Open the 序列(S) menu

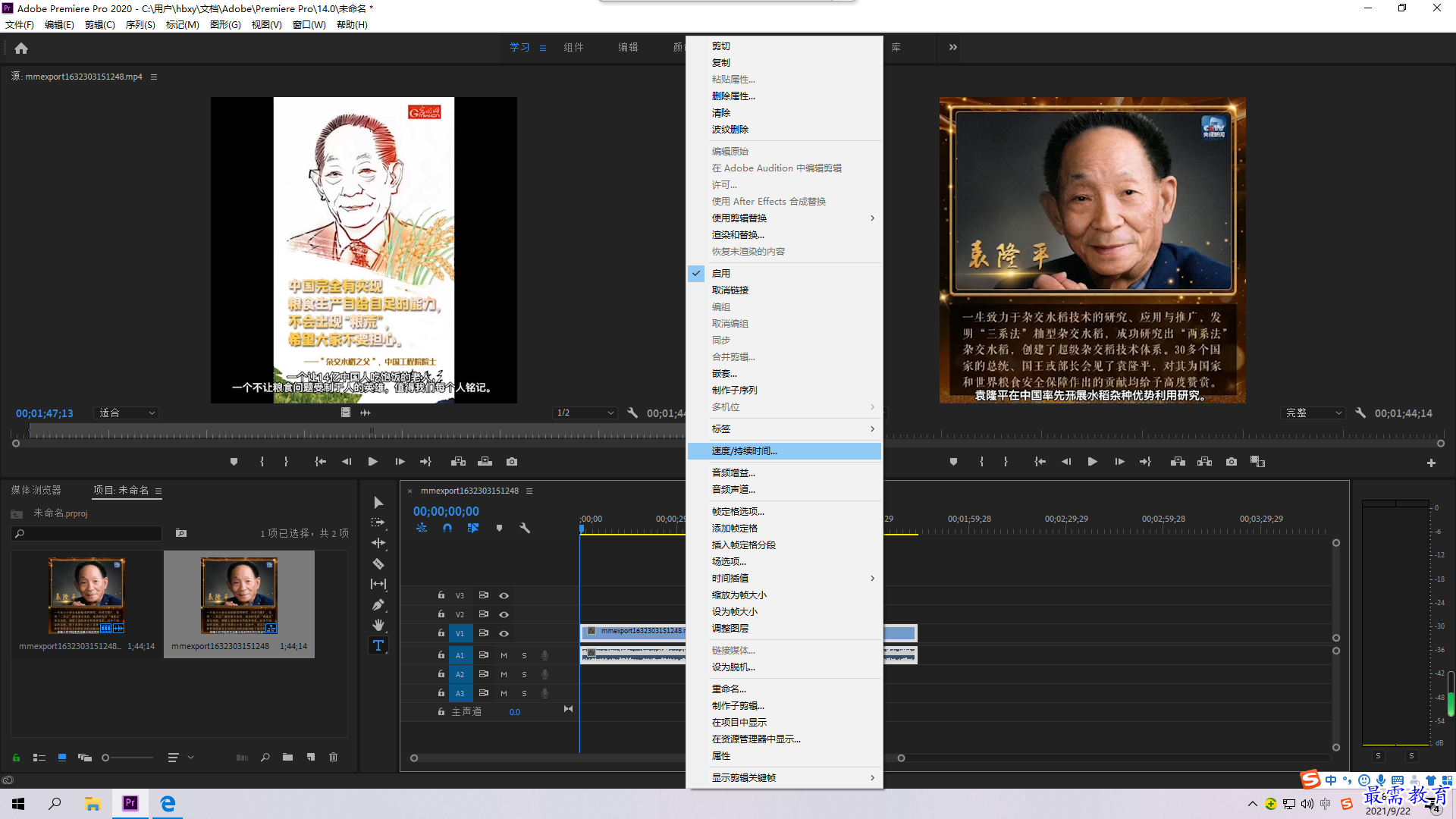140,24
